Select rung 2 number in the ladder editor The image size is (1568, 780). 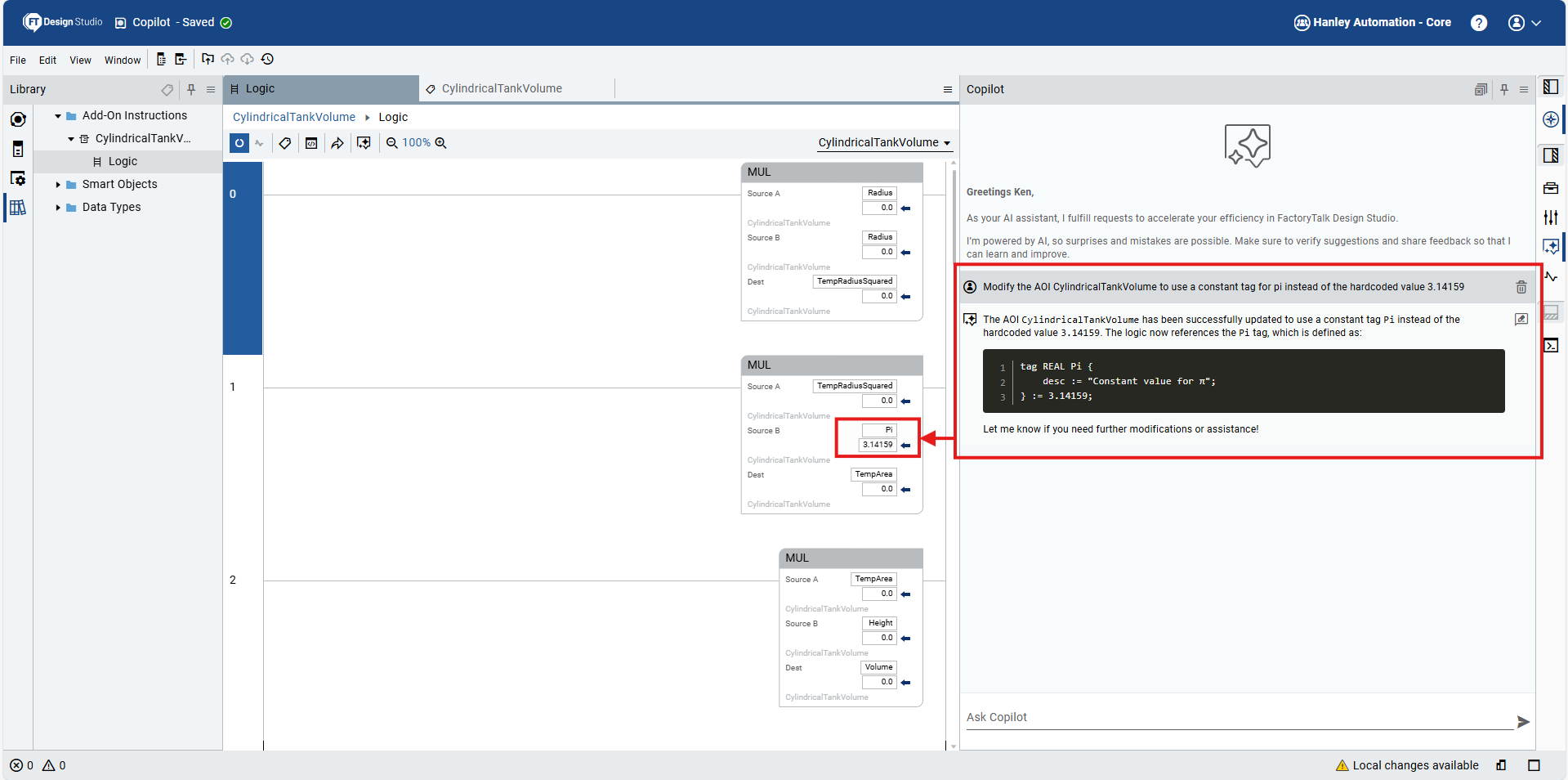[x=233, y=580]
